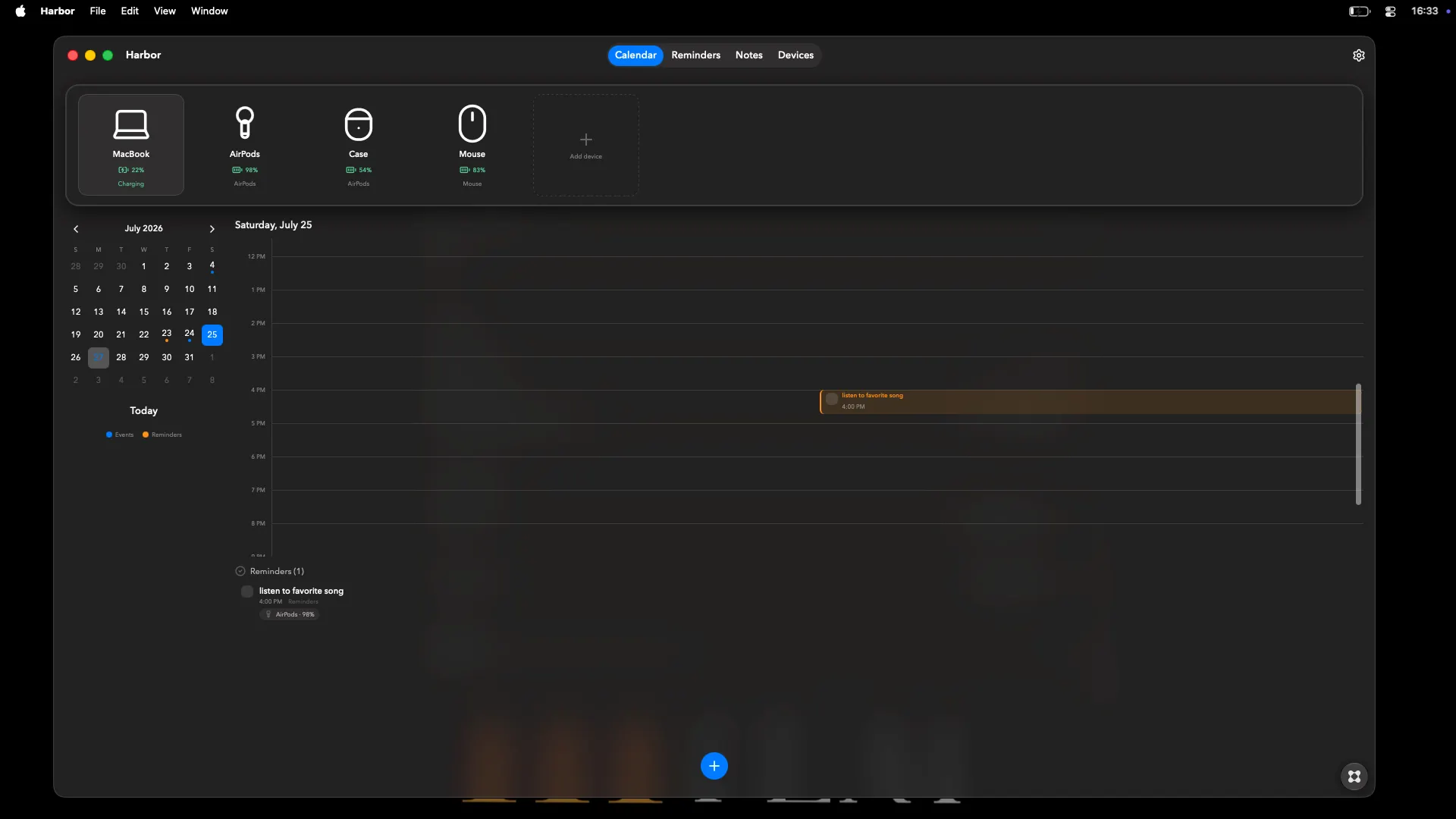Select July 1 in mini calendar
Image resolution: width=1456 pixels, height=819 pixels.
click(144, 266)
